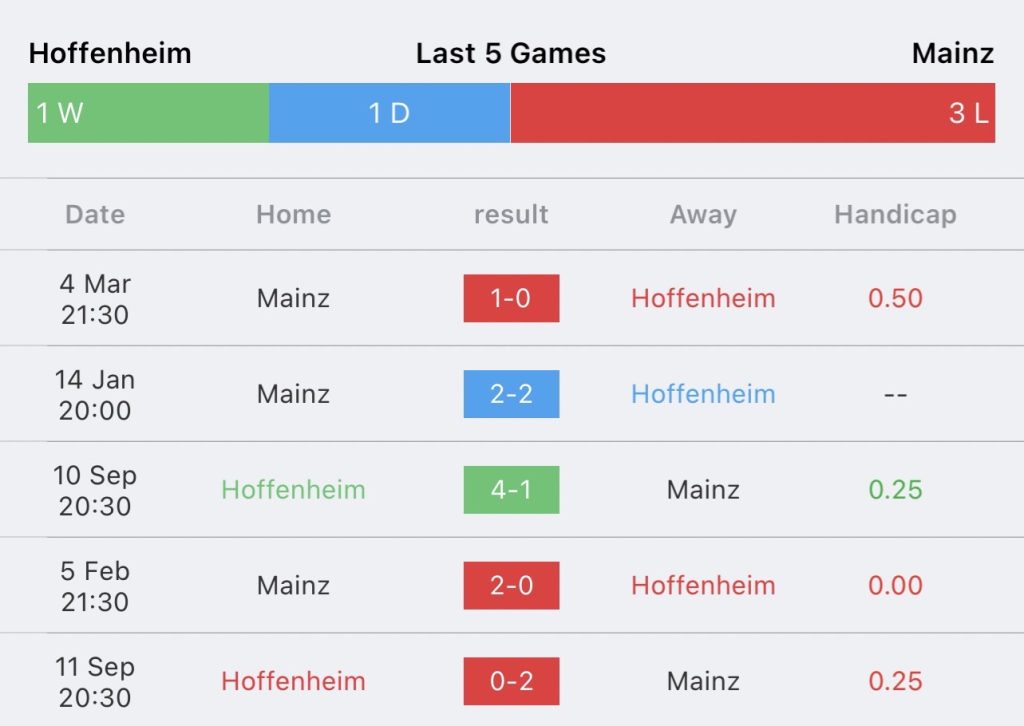Click the Handicap column header
The height and width of the screenshot is (726, 1024).
click(x=895, y=215)
